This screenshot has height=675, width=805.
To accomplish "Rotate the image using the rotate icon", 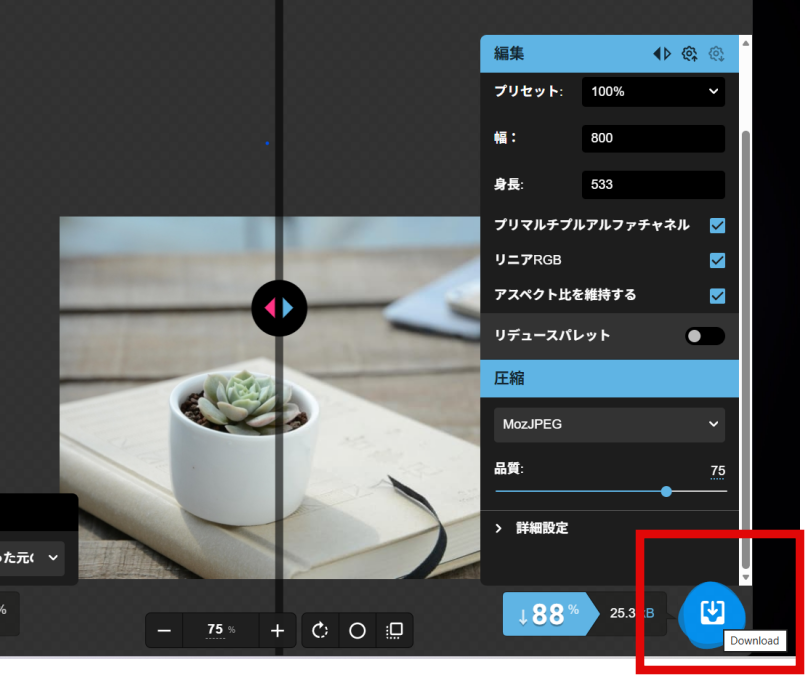I will coord(320,630).
